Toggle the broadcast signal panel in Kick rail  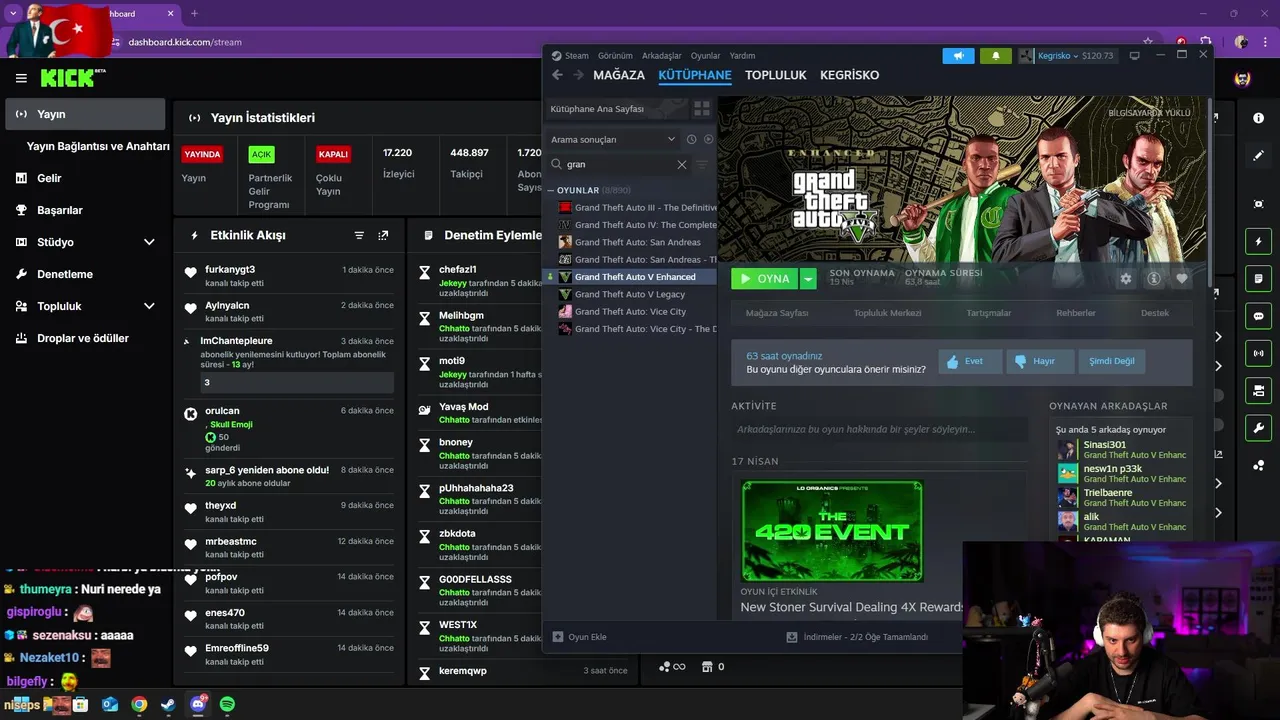(1258, 353)
